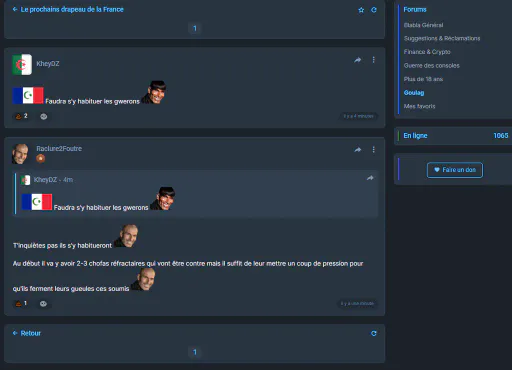Open the KheyDZ username profile link
The width and height of the screenshot is (512, 370).
[48, 64]
